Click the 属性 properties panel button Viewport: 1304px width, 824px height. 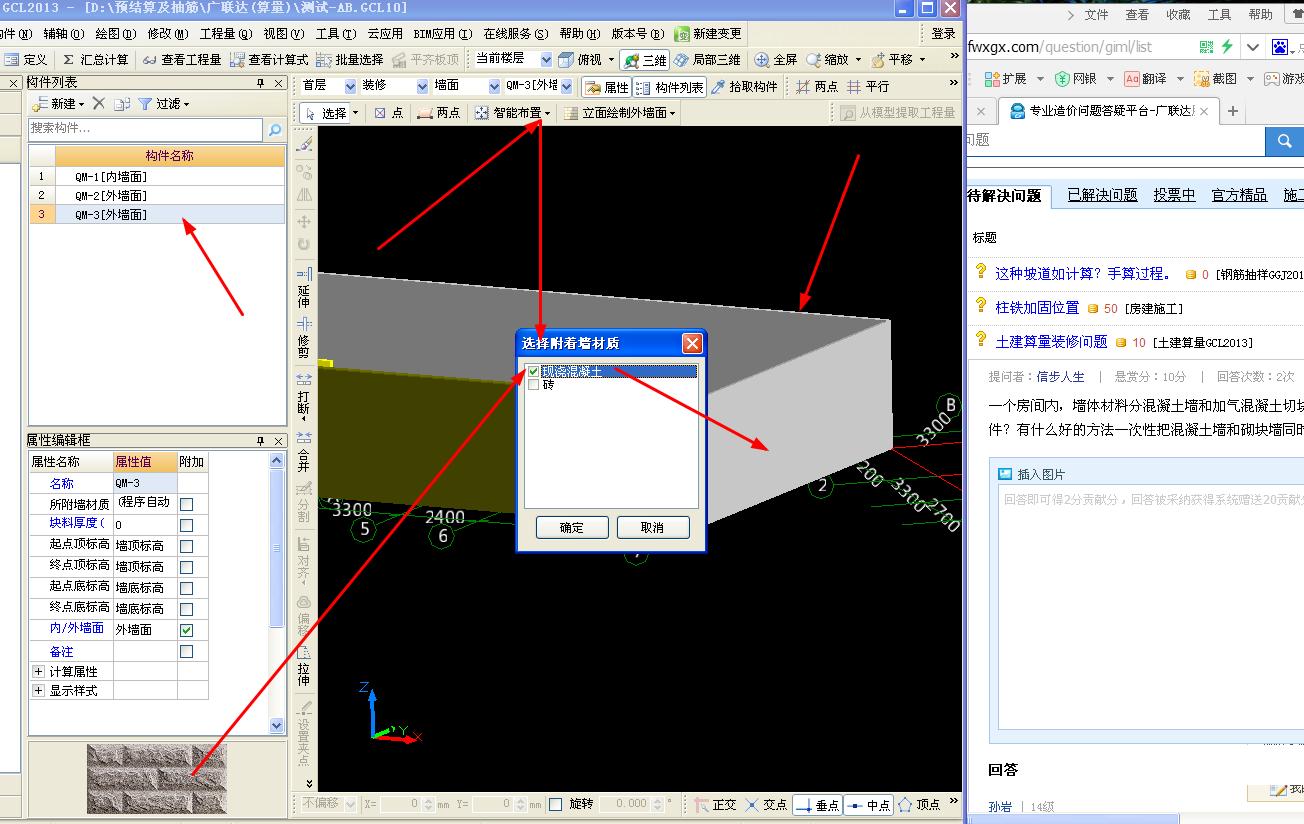pos(606,87)
